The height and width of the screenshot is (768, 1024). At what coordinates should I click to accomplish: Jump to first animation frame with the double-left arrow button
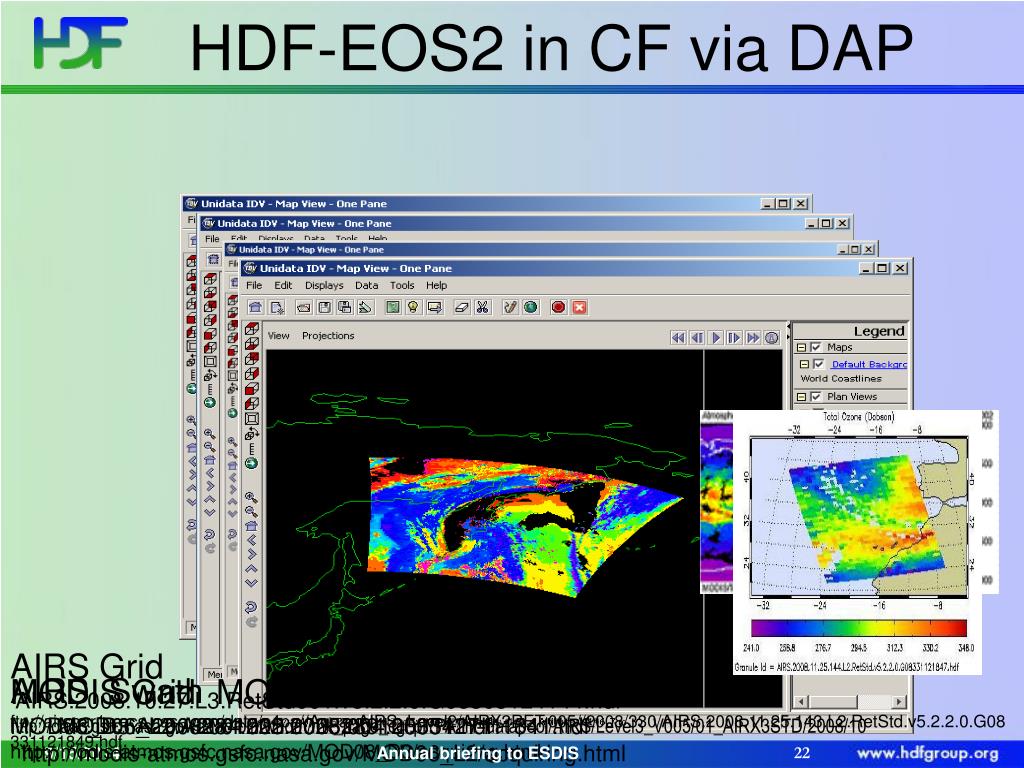click(678, 338)
